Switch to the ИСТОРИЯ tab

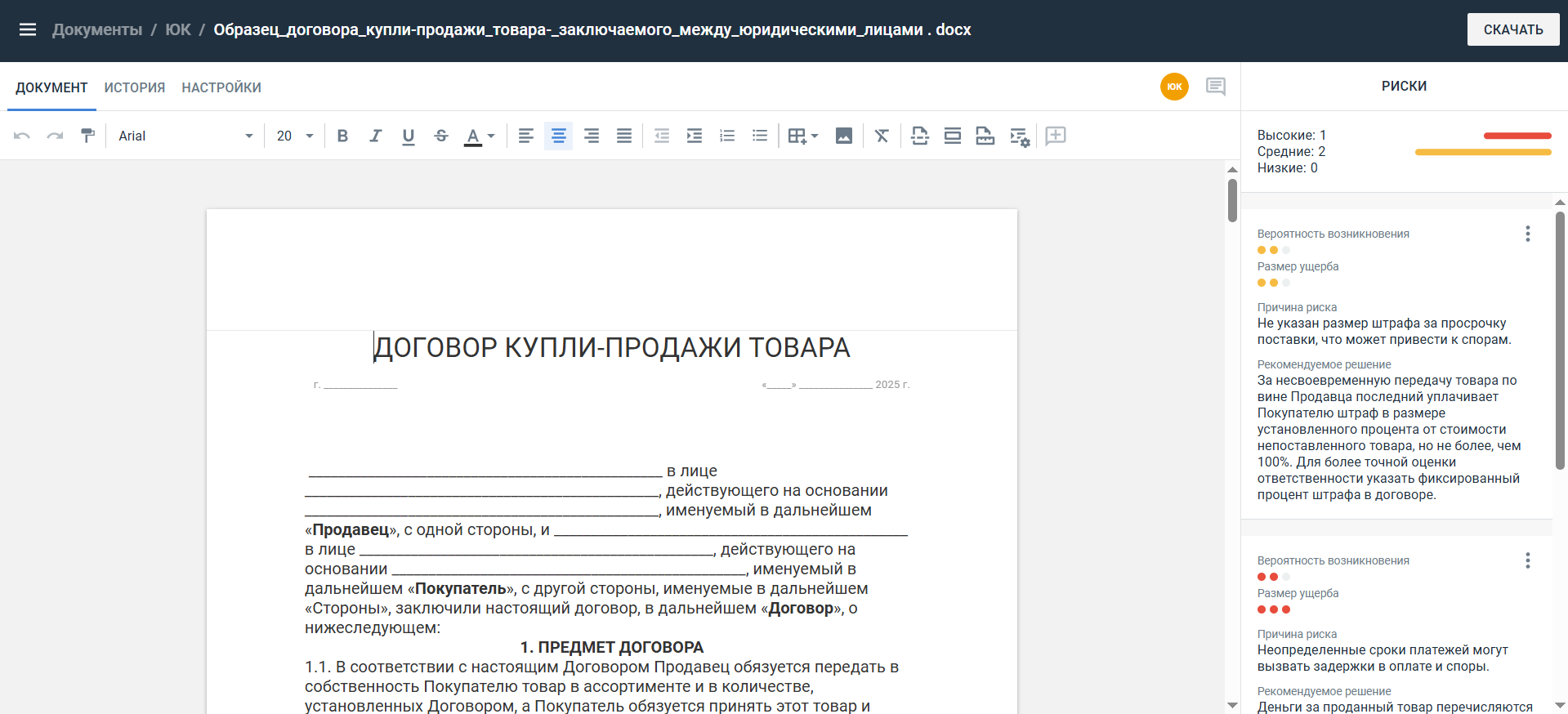(x=135, y=87)
